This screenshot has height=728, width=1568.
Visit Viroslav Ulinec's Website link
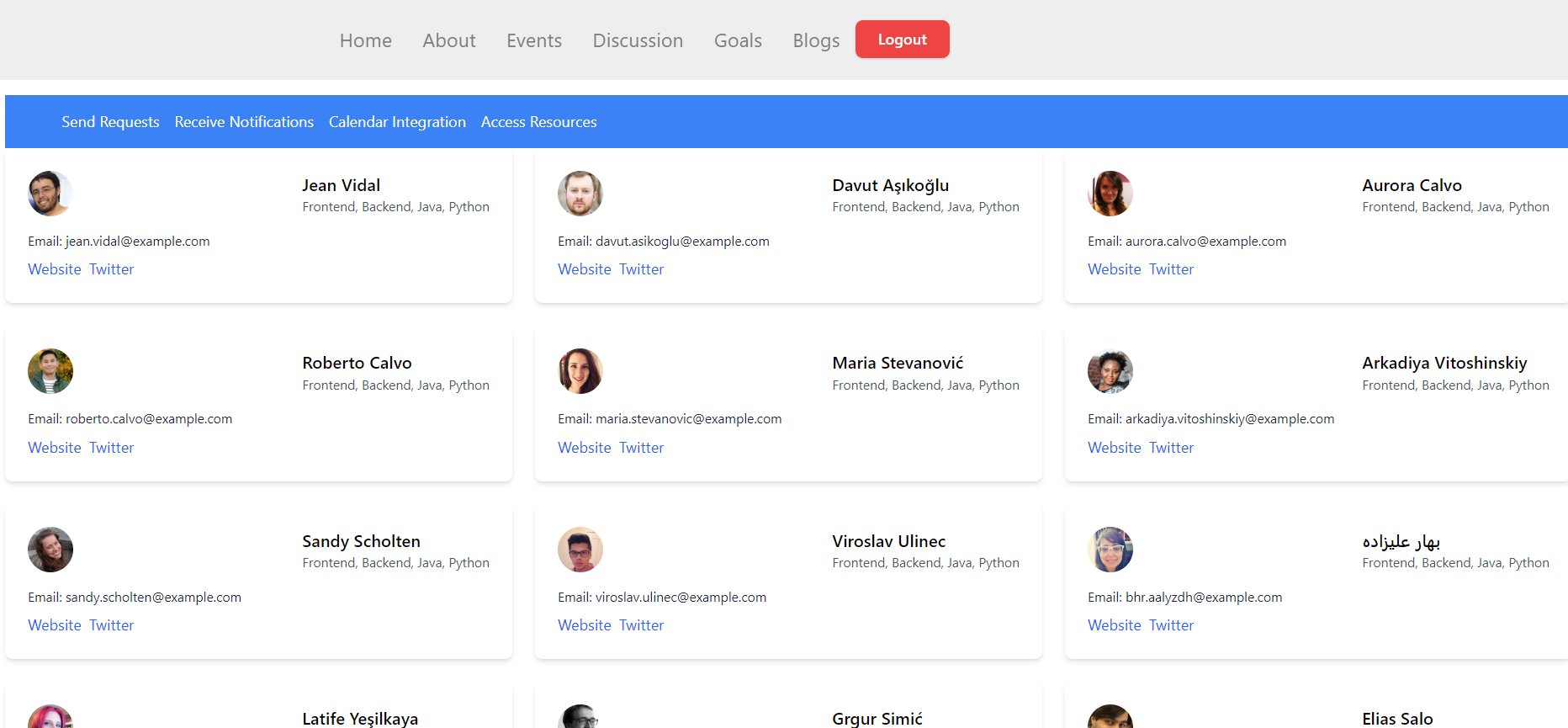(x=585, y=625)
